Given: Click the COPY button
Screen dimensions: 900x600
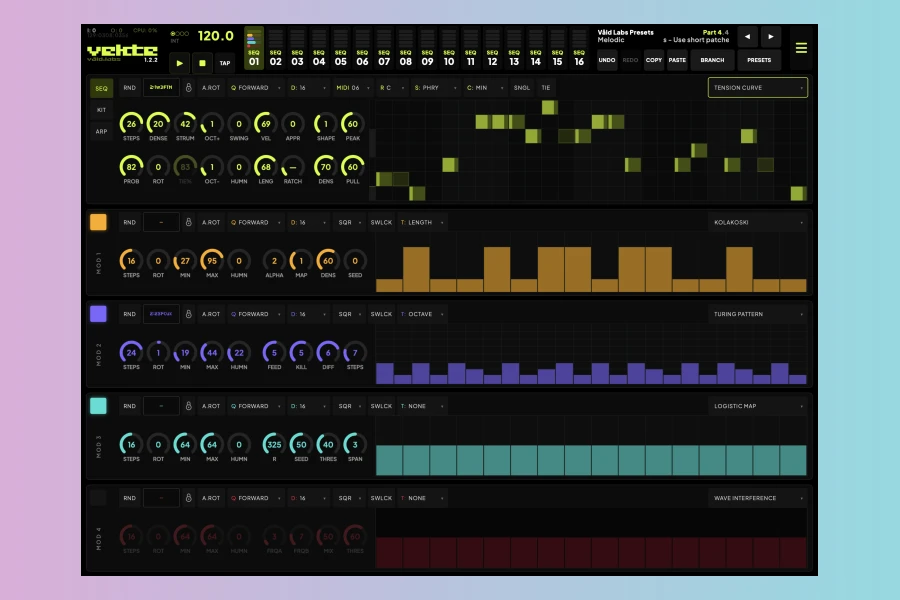Looking at the screenshot, I should [x=653, y=60].
